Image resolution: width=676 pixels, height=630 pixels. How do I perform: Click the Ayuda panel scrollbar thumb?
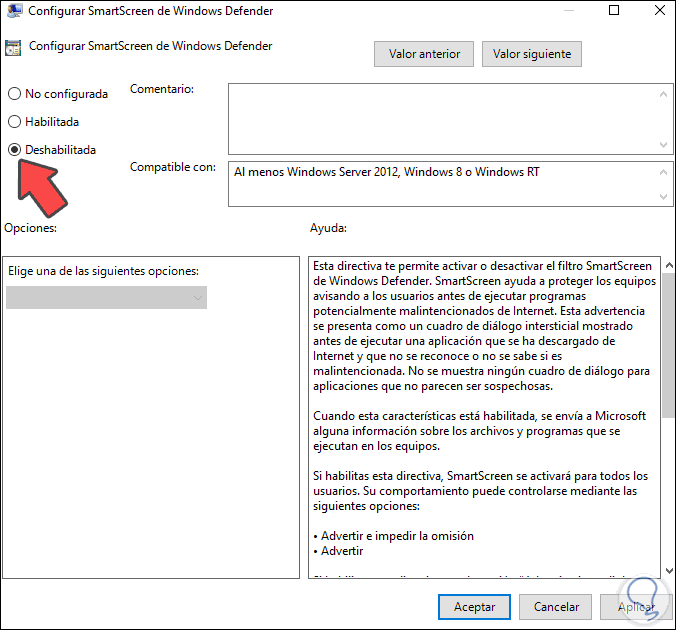(669, 345)
